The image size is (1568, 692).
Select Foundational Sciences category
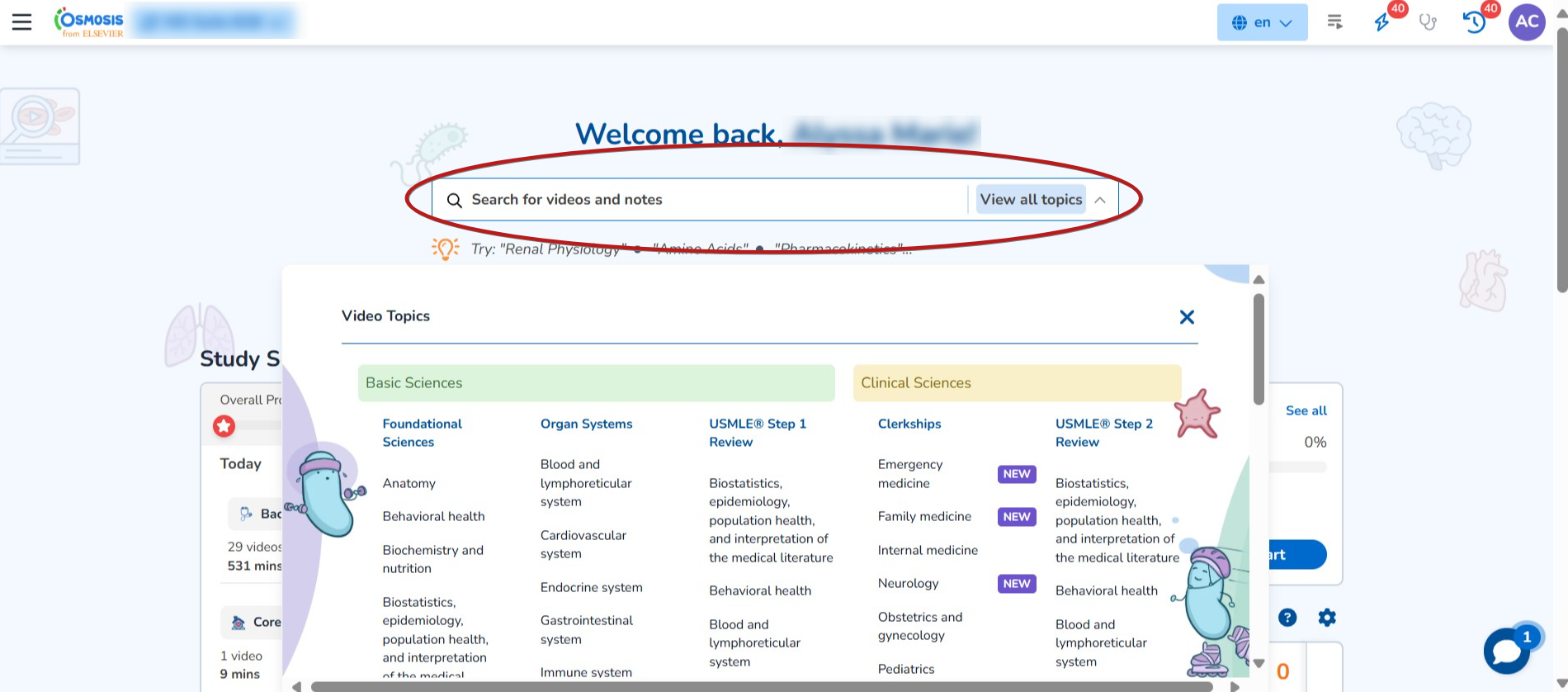click(x=422, y=433)
